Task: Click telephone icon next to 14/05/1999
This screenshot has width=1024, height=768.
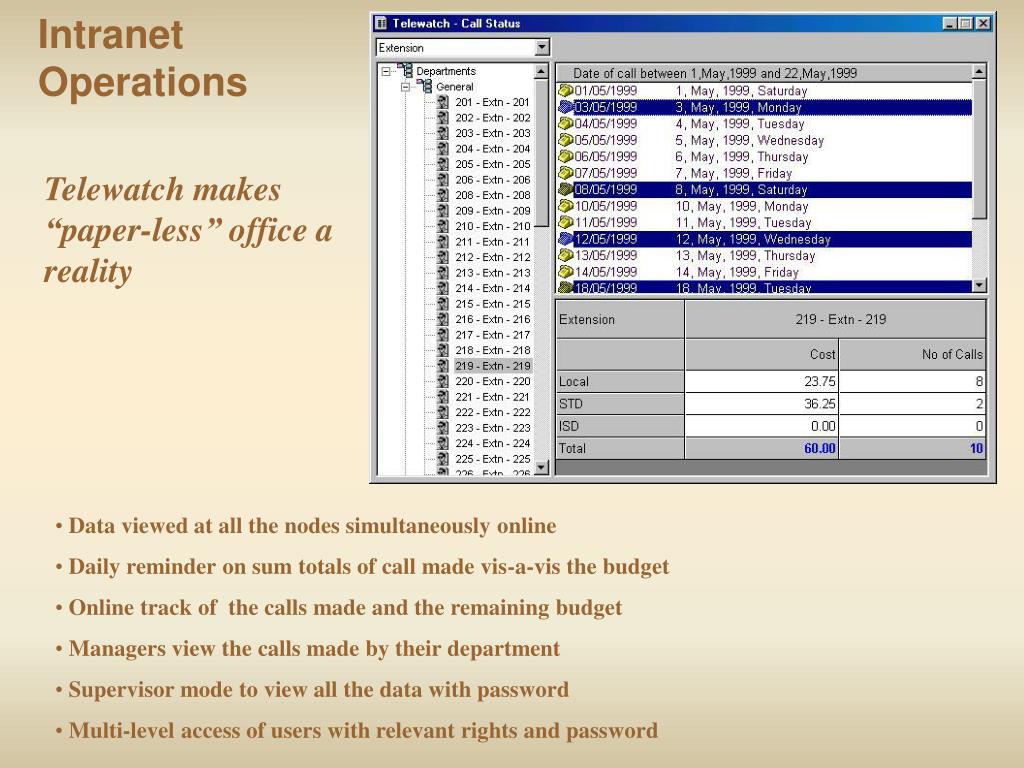Action: [566, 272]
